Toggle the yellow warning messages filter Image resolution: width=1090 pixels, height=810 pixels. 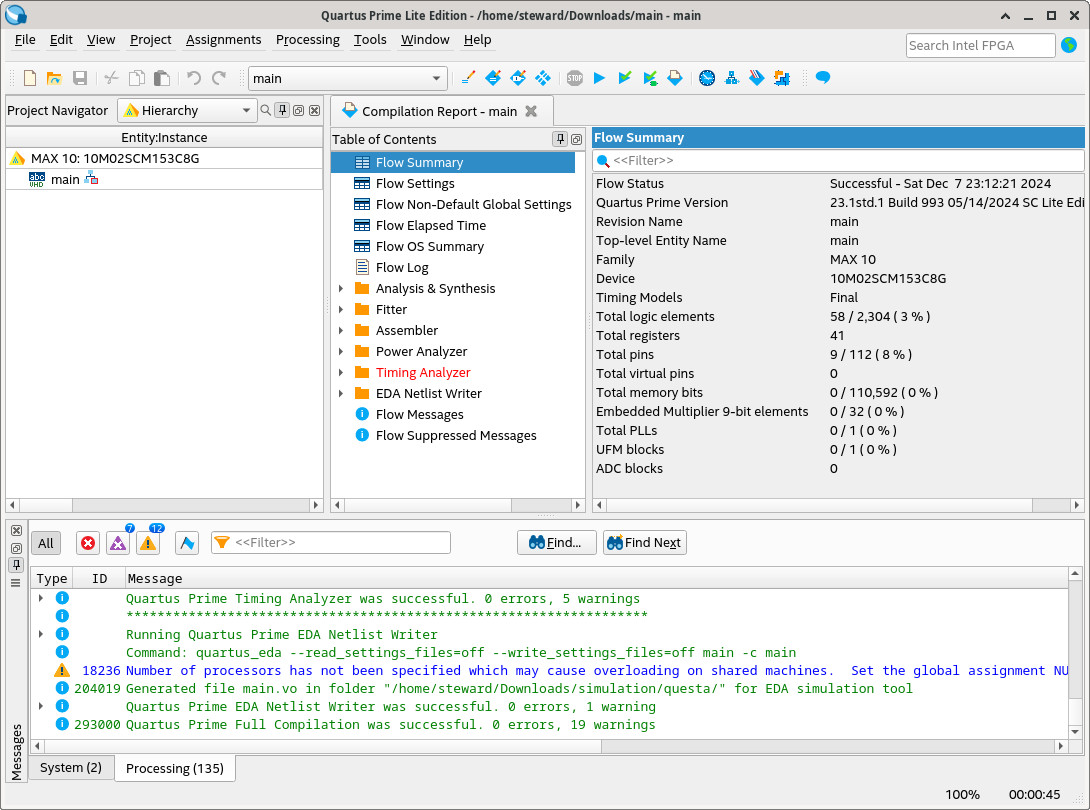[148, 543]
